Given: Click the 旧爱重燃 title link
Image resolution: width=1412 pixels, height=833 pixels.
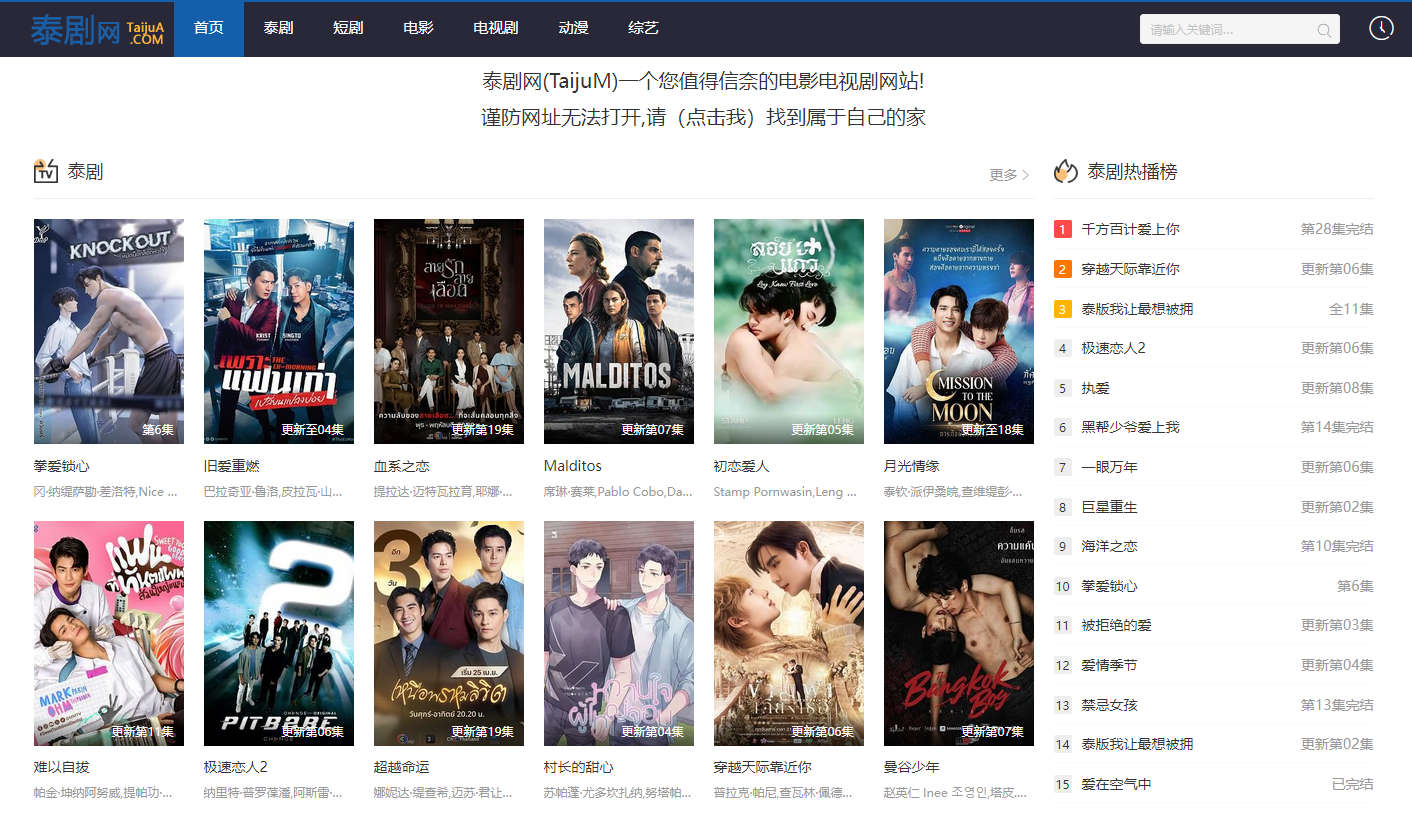Looking at the screenshot, I should coord(232,466).
